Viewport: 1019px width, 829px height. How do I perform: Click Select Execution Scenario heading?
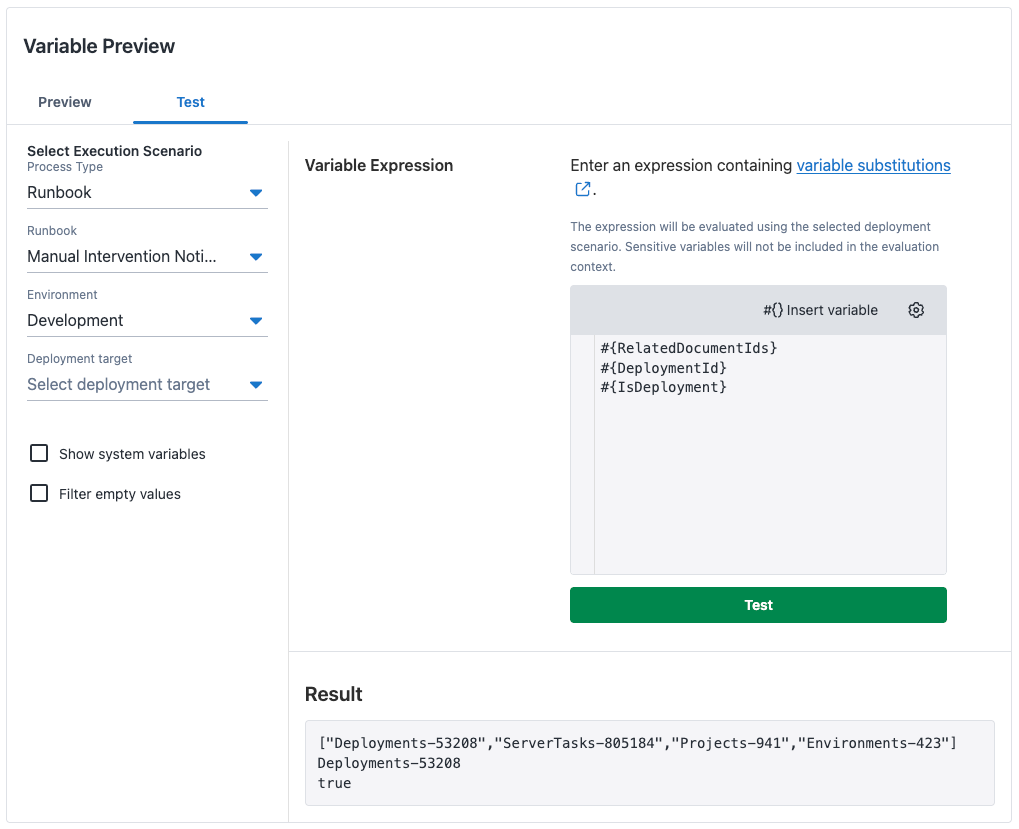coord(114,151)
